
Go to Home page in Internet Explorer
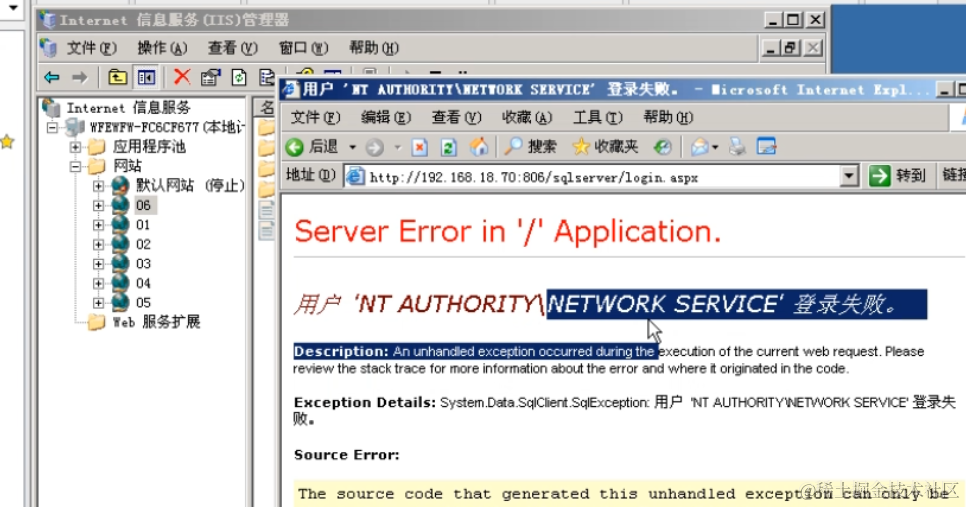pyautogui.click(x=478, y=147)
